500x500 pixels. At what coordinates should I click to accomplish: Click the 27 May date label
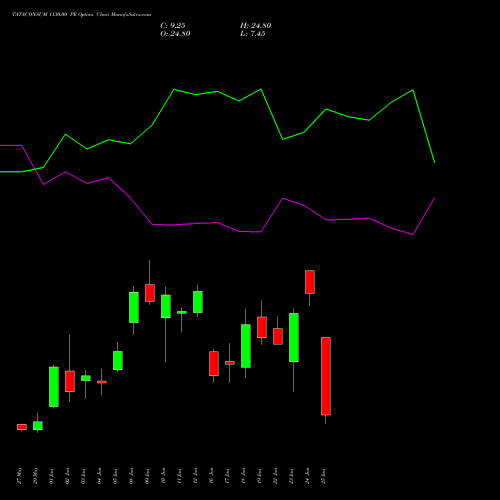19,476
